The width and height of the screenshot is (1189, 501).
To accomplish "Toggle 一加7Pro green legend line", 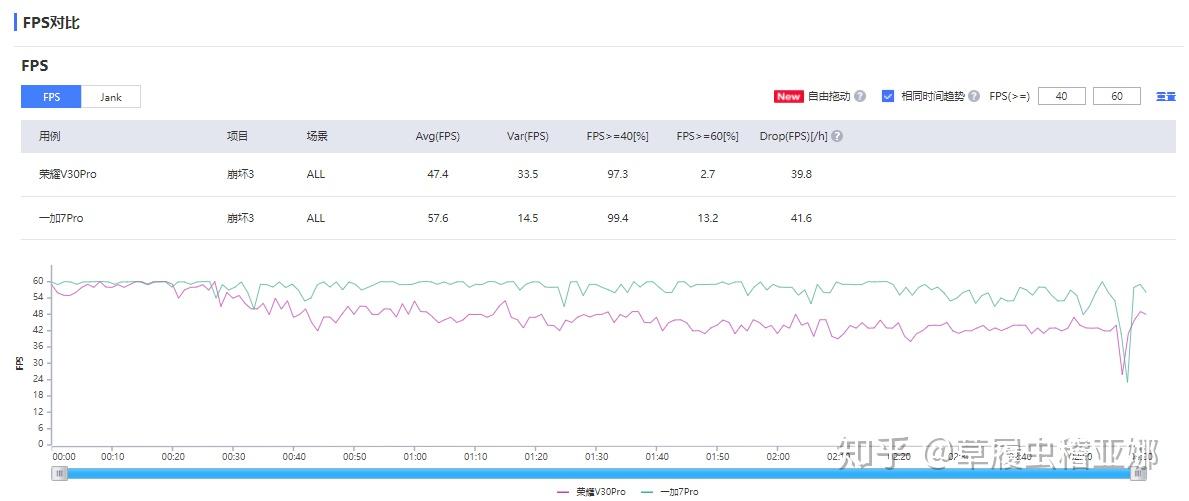I will point(670,492).
